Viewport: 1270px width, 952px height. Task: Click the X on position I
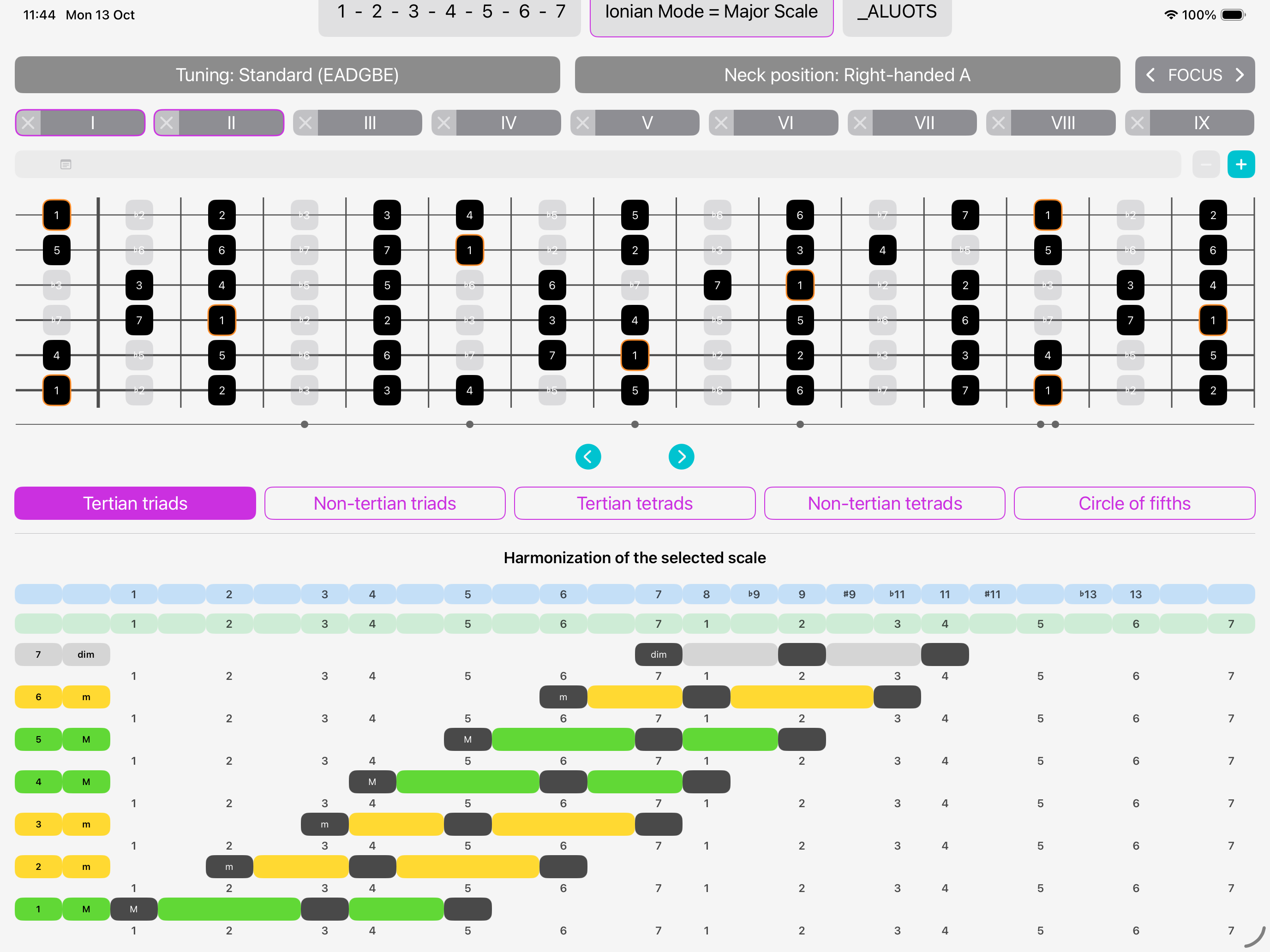pyautogui.click(x=28, y=123)
